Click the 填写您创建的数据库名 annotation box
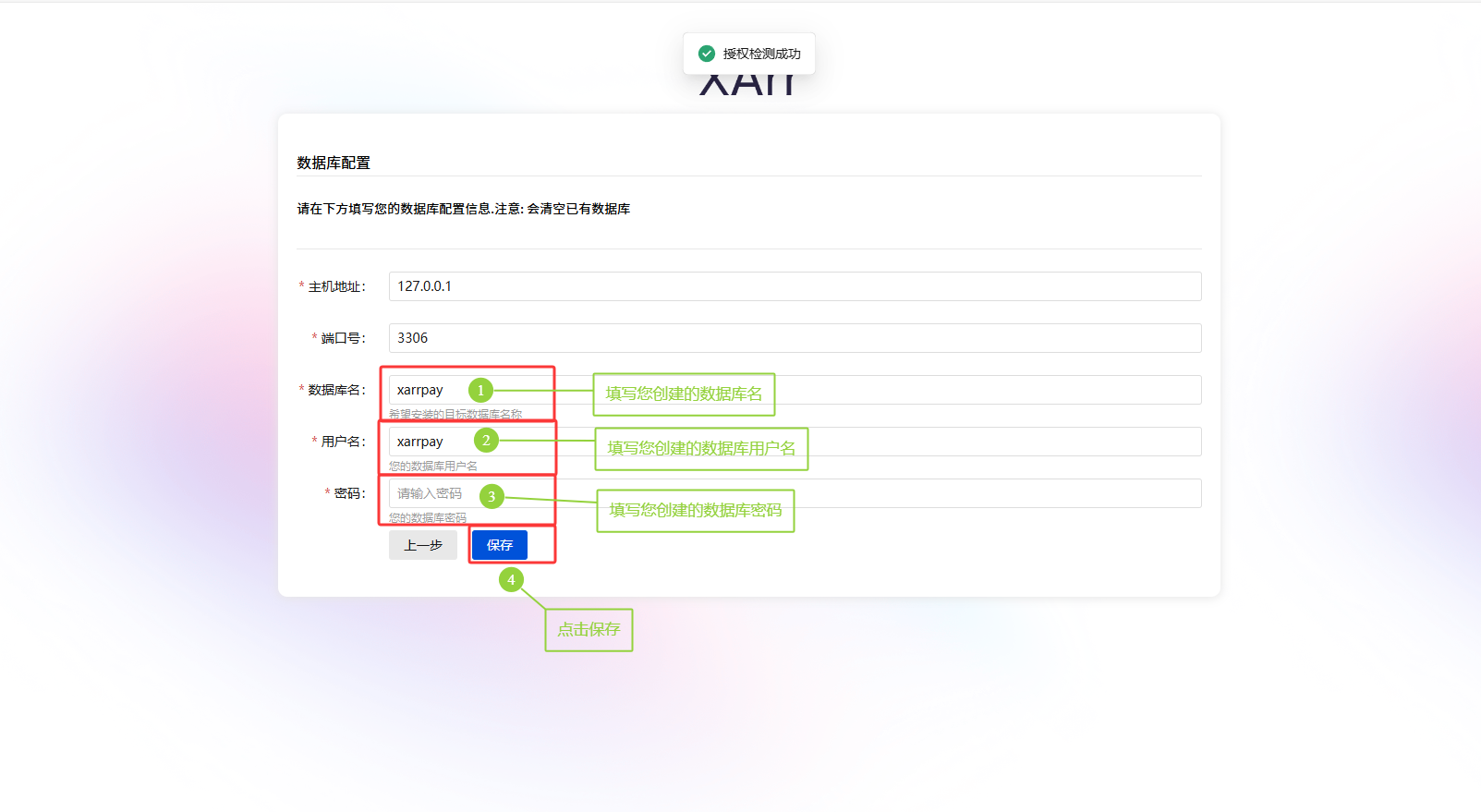The height and width of the screenshot is (812, 1481). click(684, 394)
